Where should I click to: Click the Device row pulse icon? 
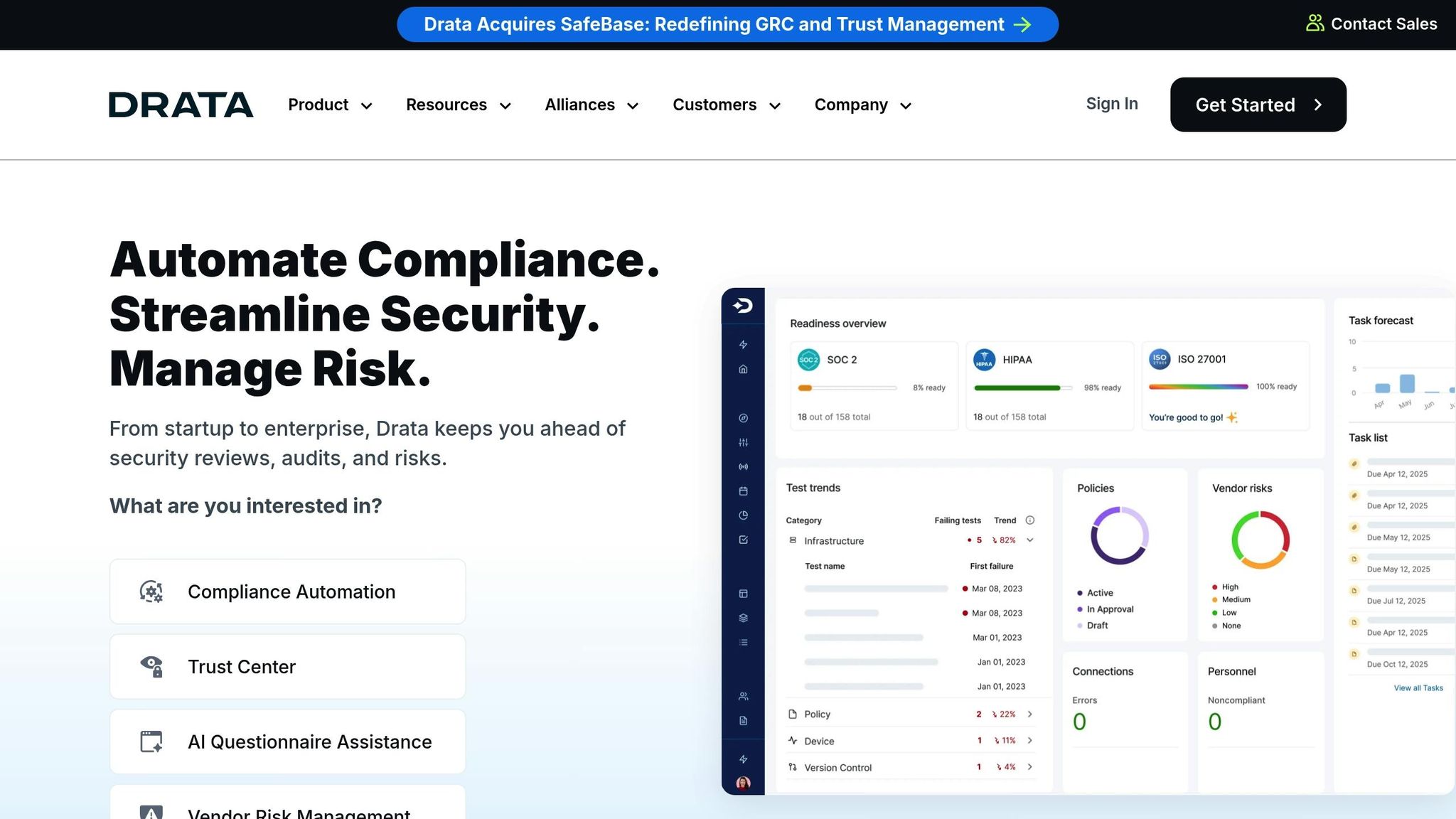[x=793, y=741]
